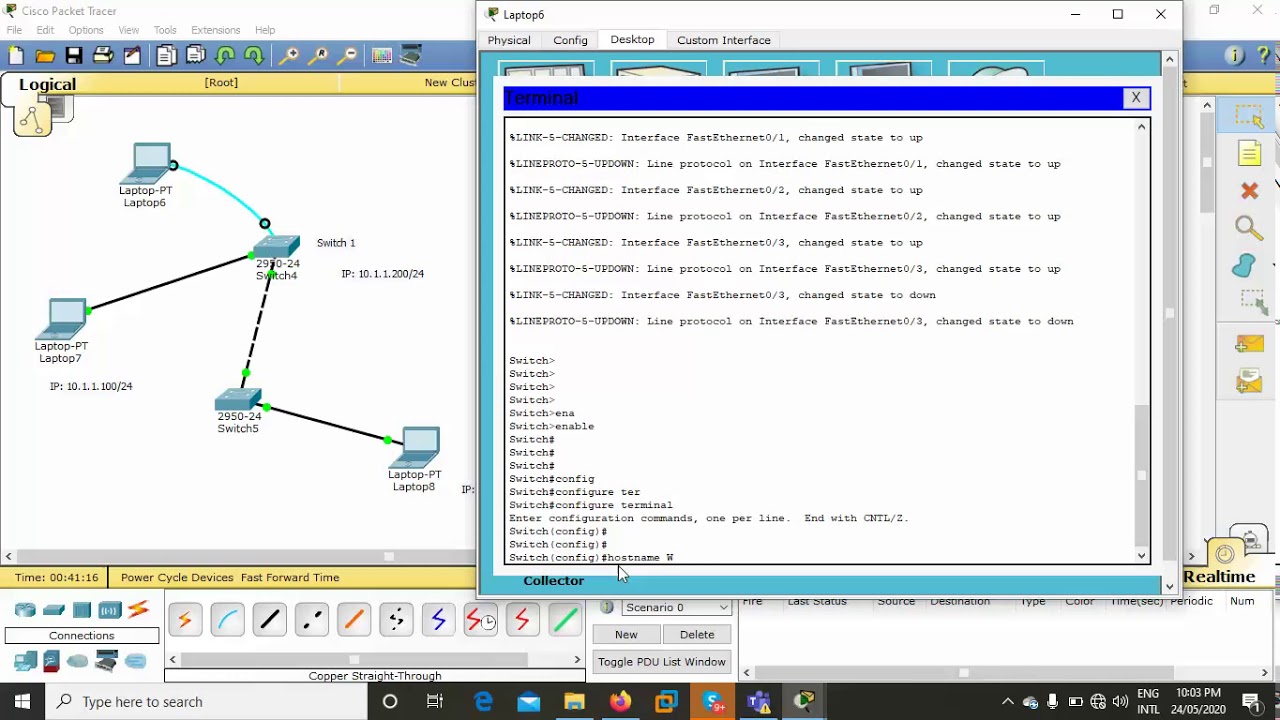Open the Routers device category
Image resolution: width=1280 pixels, height=720 pixels.
(x=25, y=610)
